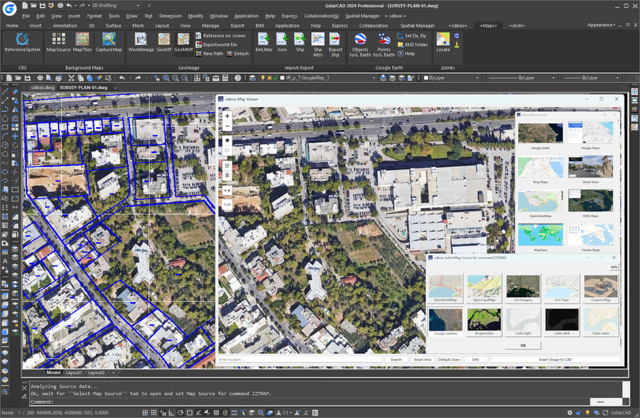The height and width of the screenshot is (418, 640).
Task: Click the Json import icon
Action: (282, 42)
